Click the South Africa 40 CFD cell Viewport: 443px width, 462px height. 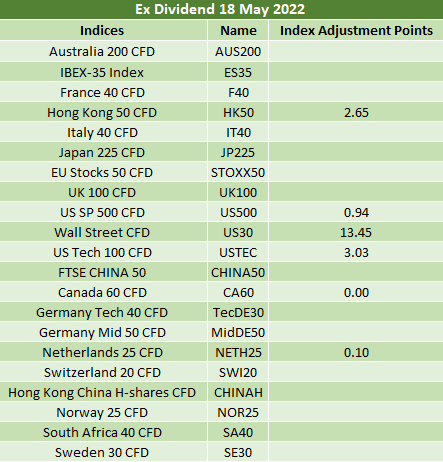pyautogui.click(x=102, y=433)
